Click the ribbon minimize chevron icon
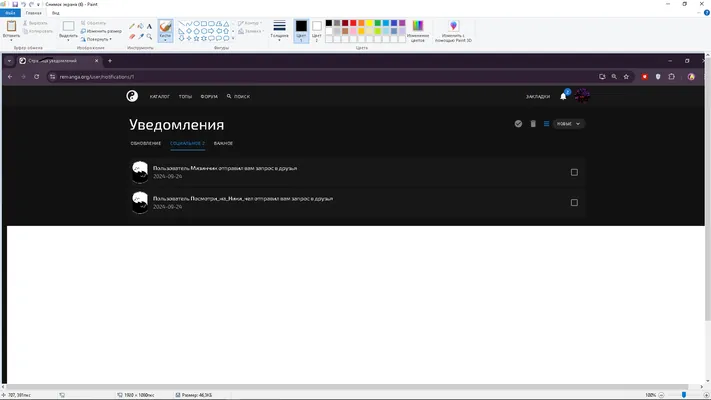The height and width of the screenshot is (400, 711). [699, 13]
